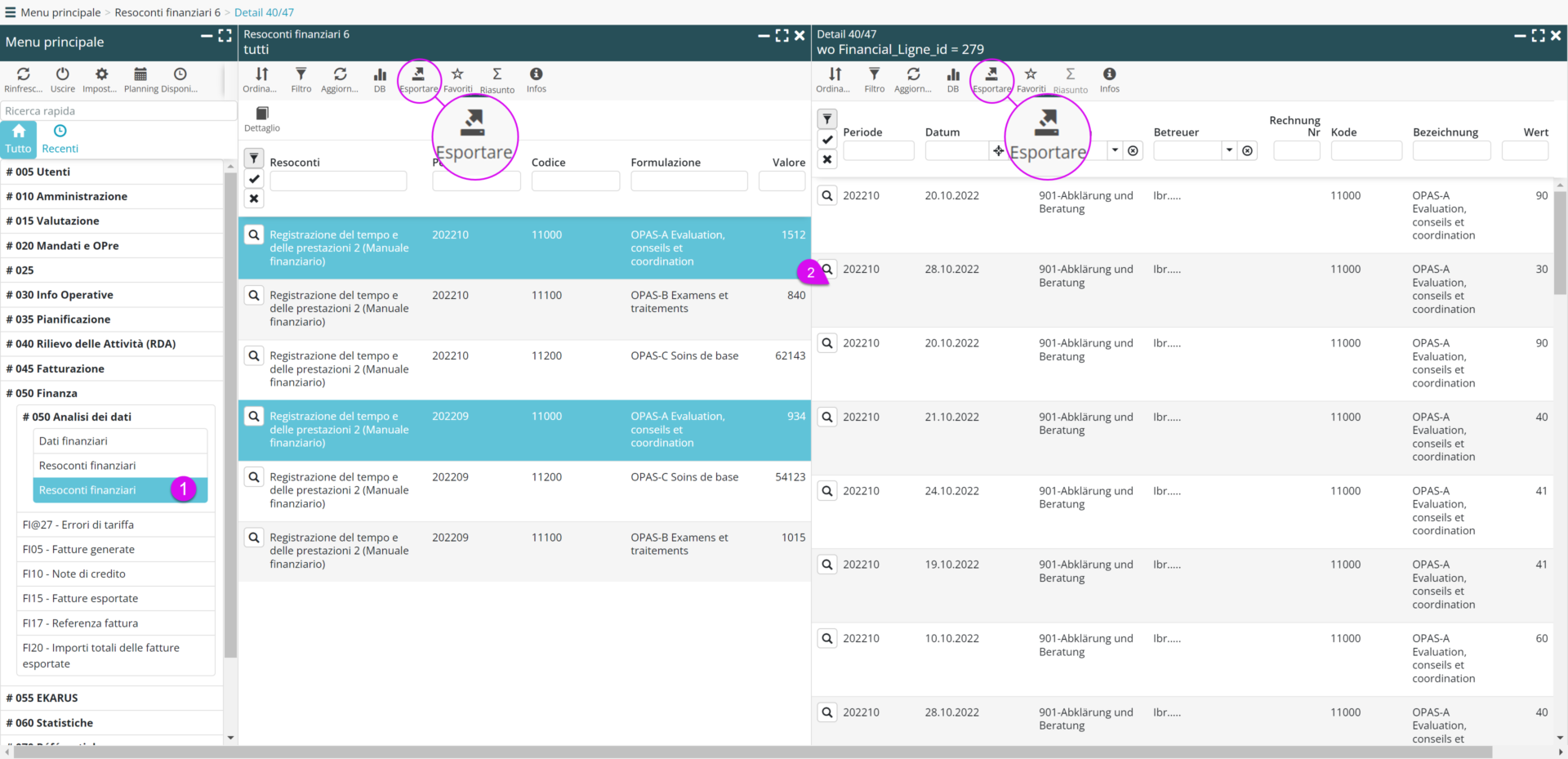Click the Uscire power icon
Image resolution: width=1568 pixels, height=759 pixels.
62,75
